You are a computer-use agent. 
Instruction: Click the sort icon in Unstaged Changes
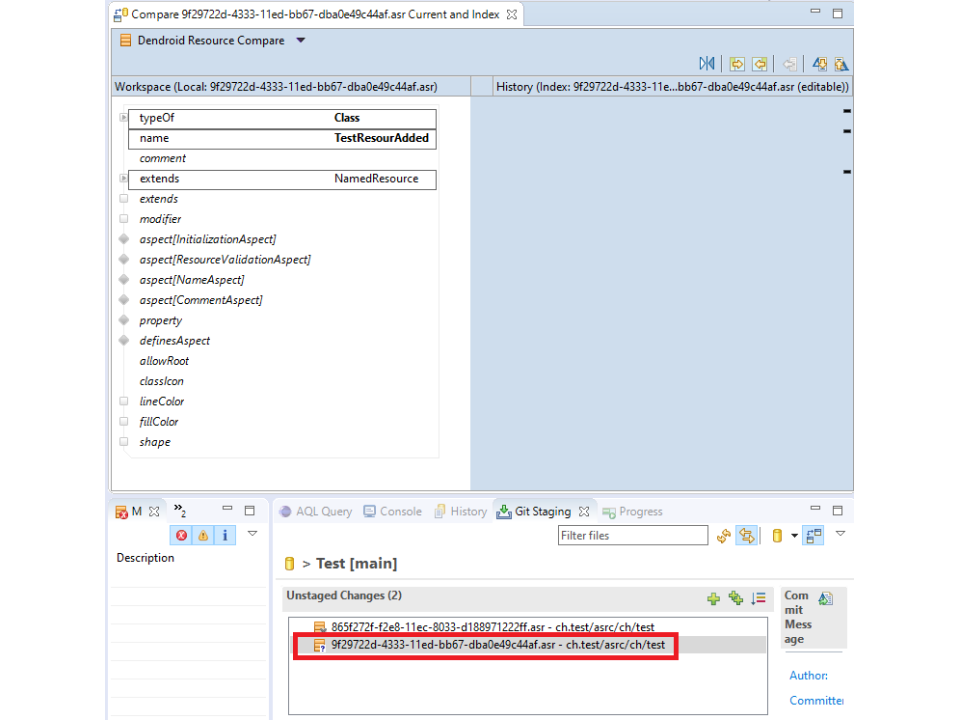point(759,598)
